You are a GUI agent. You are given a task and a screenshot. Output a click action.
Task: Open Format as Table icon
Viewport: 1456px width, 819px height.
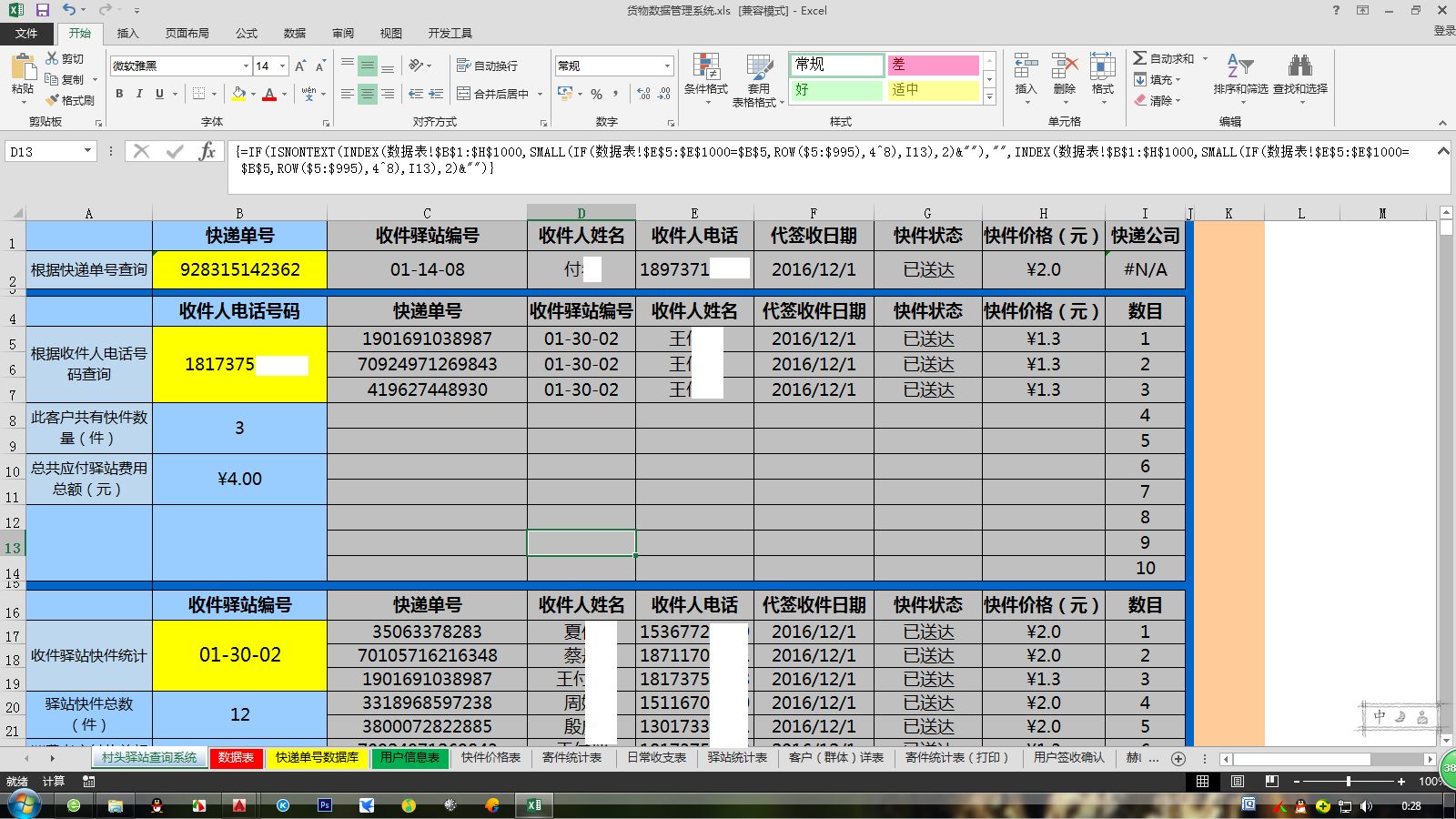point(759,66)
